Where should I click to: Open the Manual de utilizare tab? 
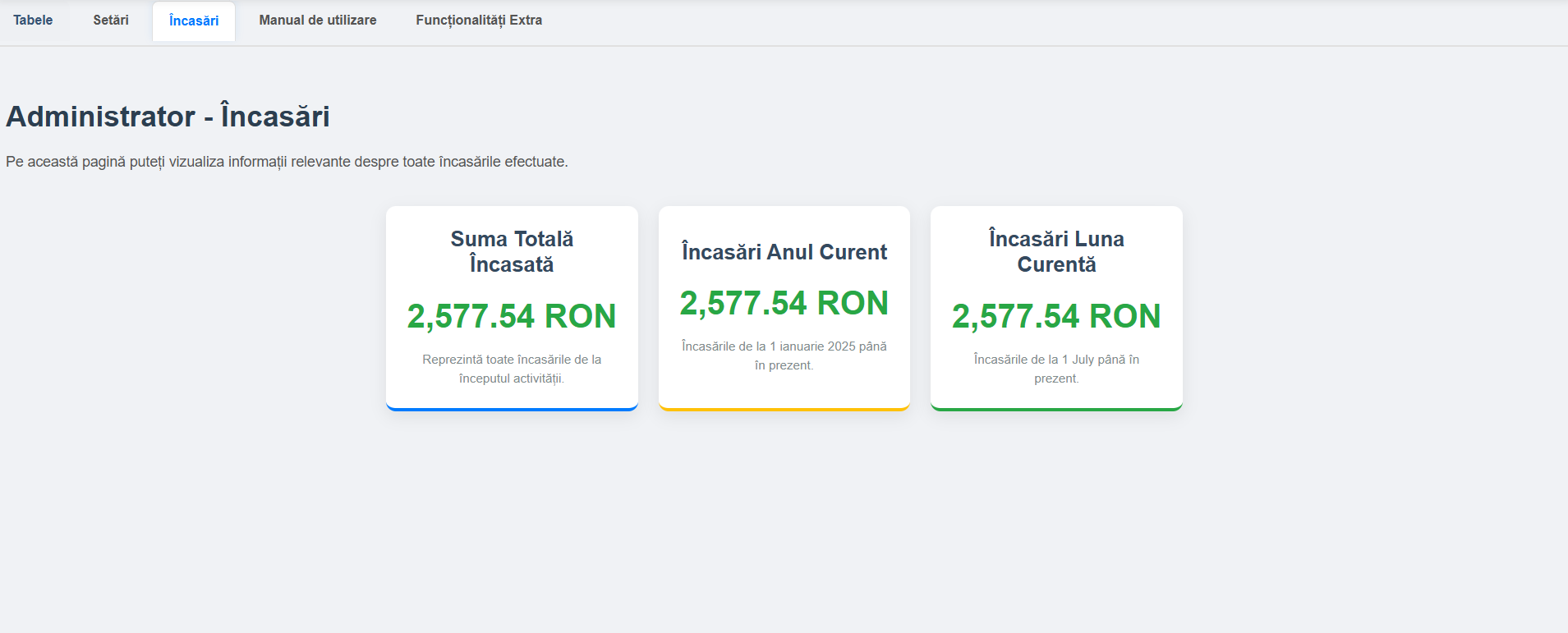(318, 21)
